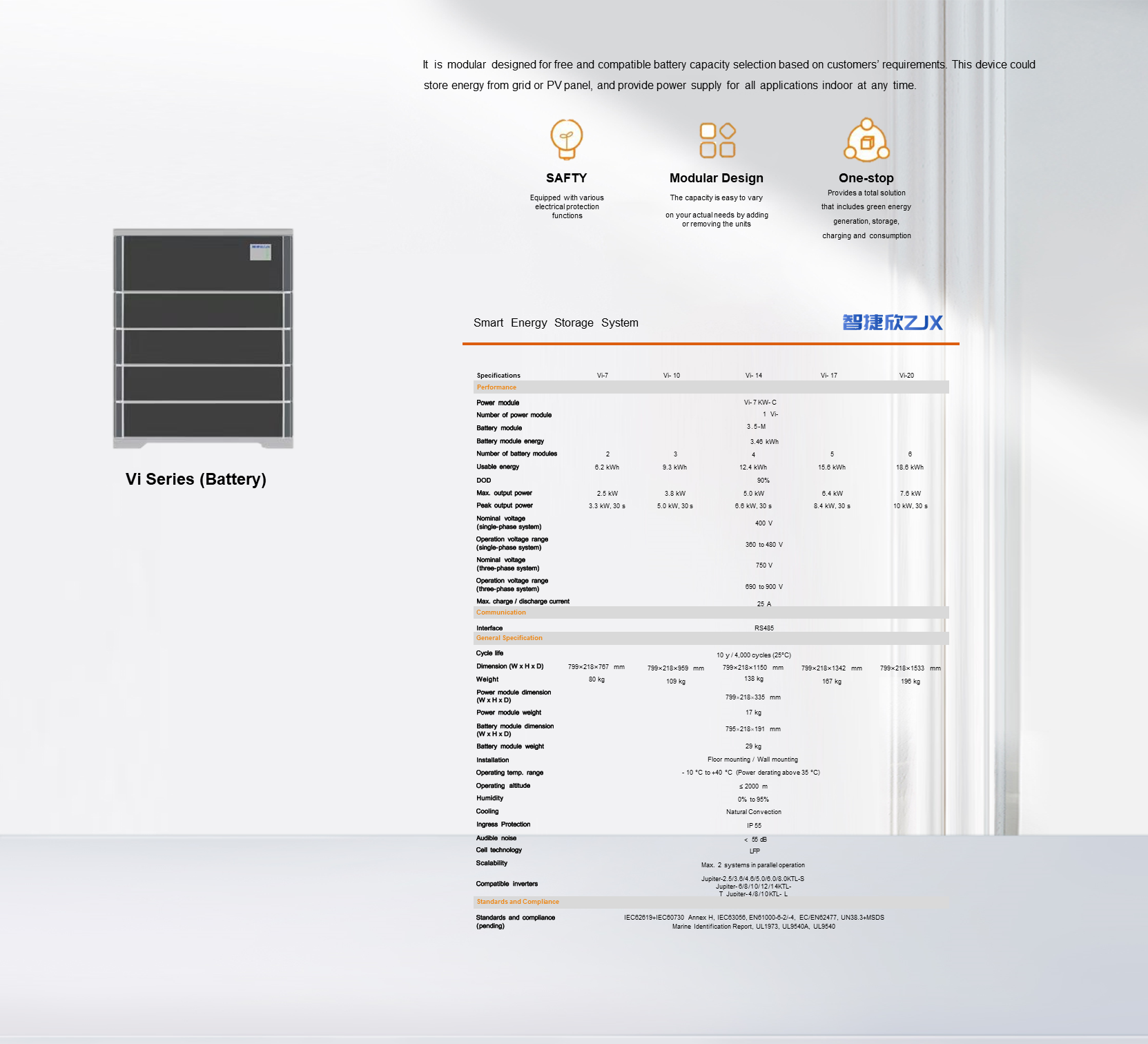Click the '29 kg' battery module weight value
This screenshot has width=1148, height=1044.
pos(753,746)
